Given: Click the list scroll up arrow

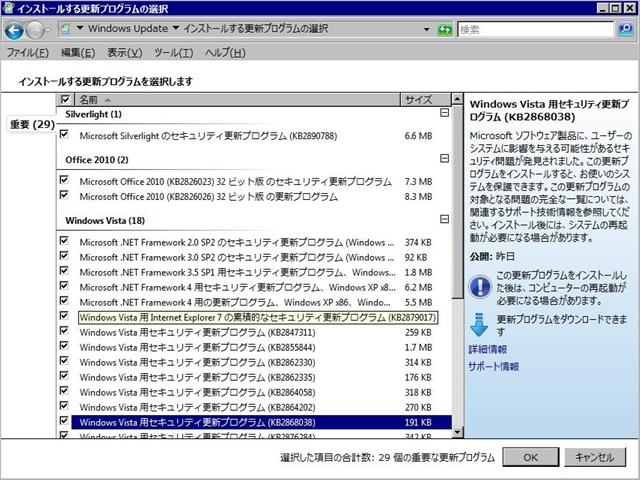Looking at the screenshot, I should pyautogui.click(x=457, y=99).
